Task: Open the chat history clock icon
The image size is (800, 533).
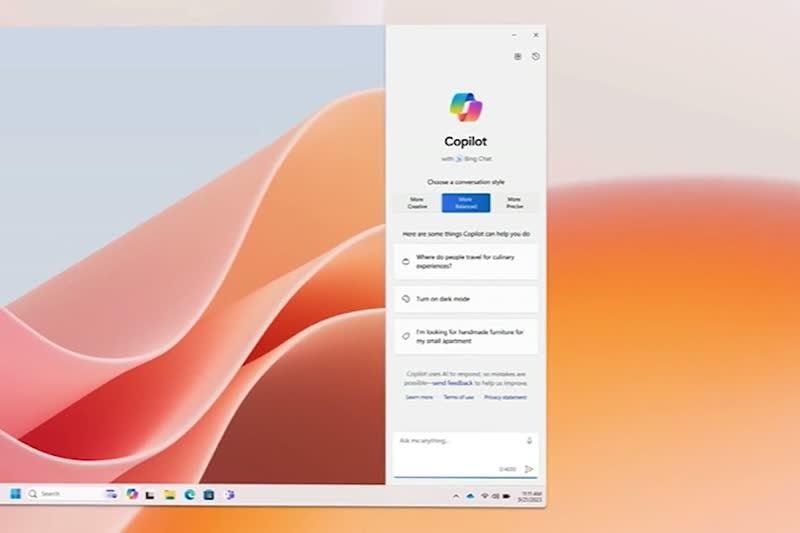Action: pyautogui.click(x=536, y=56)
